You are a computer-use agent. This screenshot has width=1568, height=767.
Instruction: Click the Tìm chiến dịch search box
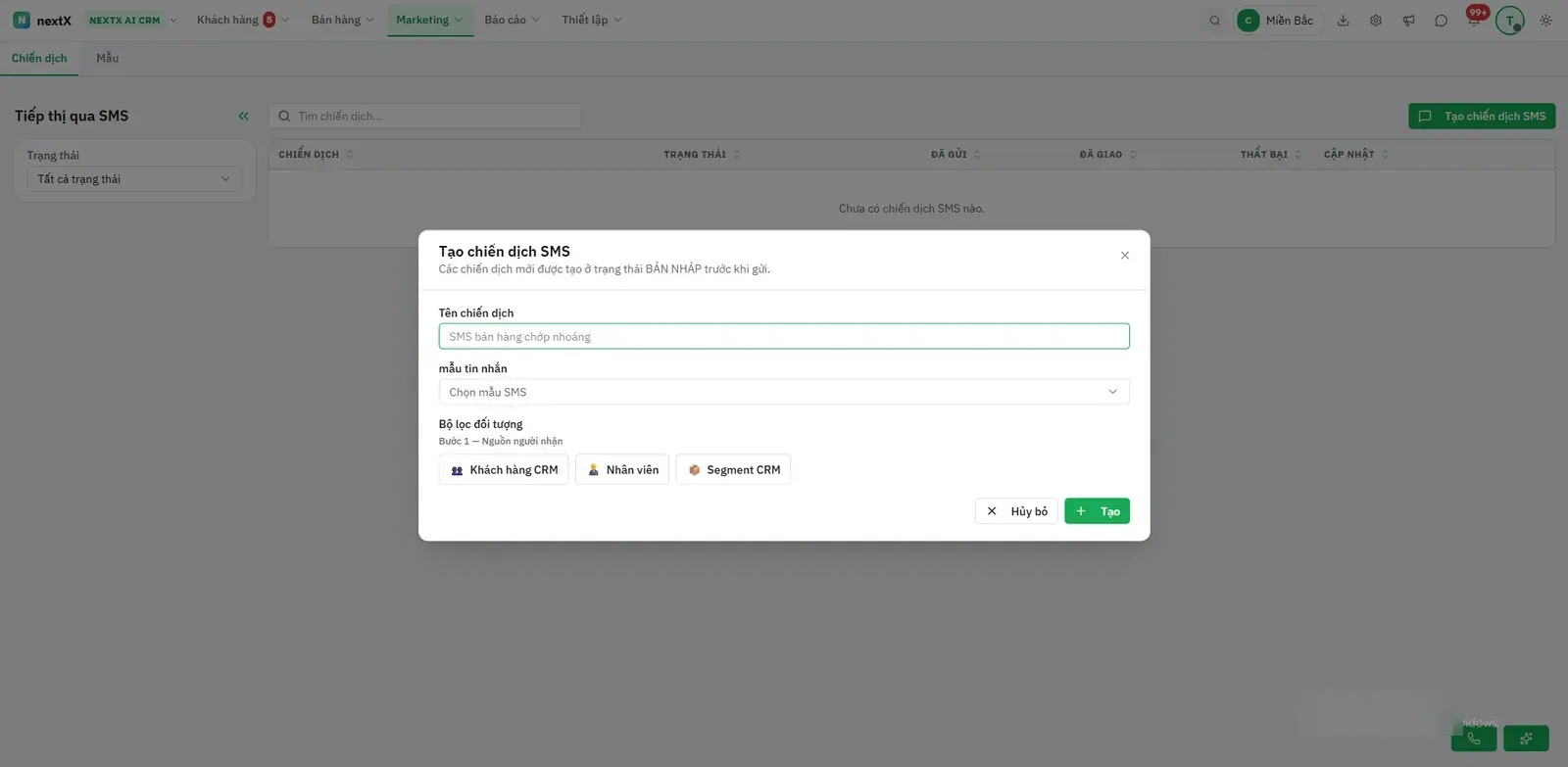coord(425,117)
